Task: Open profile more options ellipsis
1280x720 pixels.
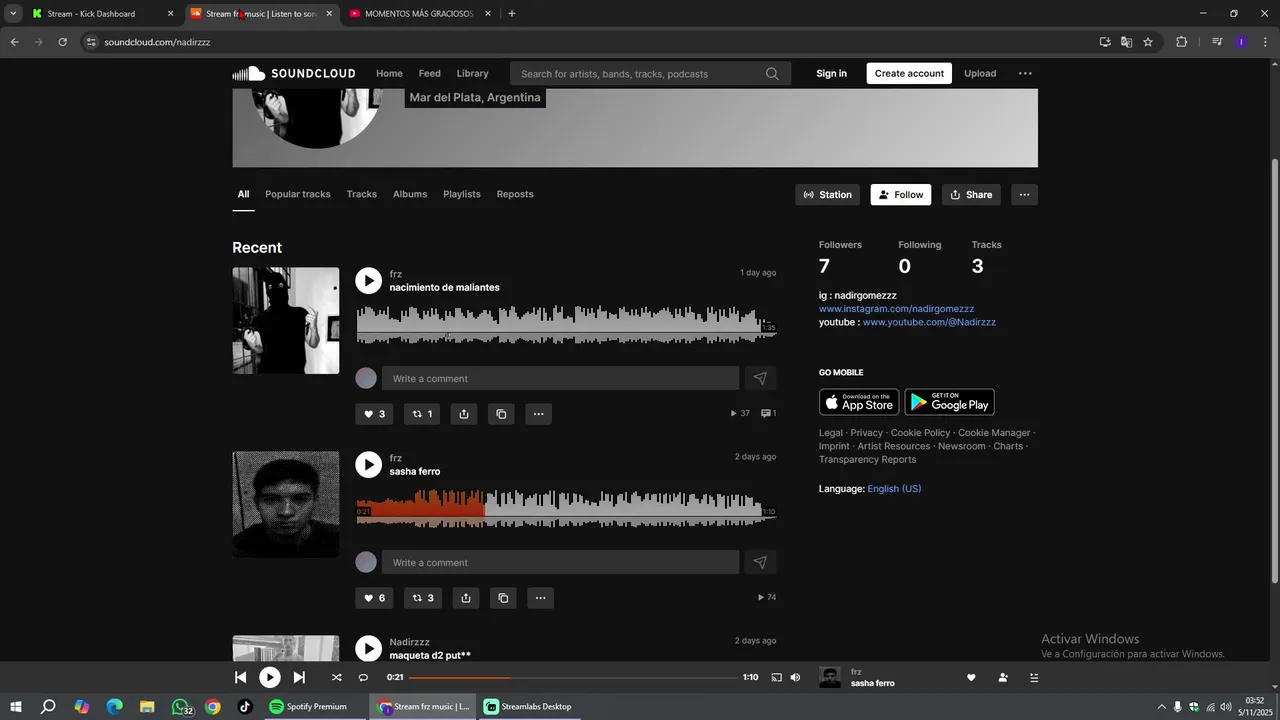Action: point(1024,195)
